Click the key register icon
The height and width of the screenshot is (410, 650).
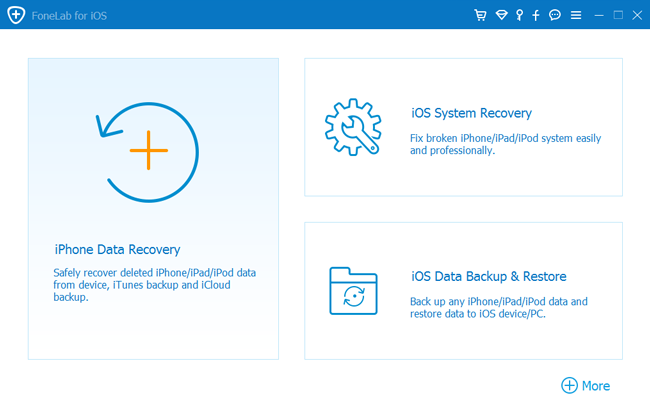(x=519, y=15)
